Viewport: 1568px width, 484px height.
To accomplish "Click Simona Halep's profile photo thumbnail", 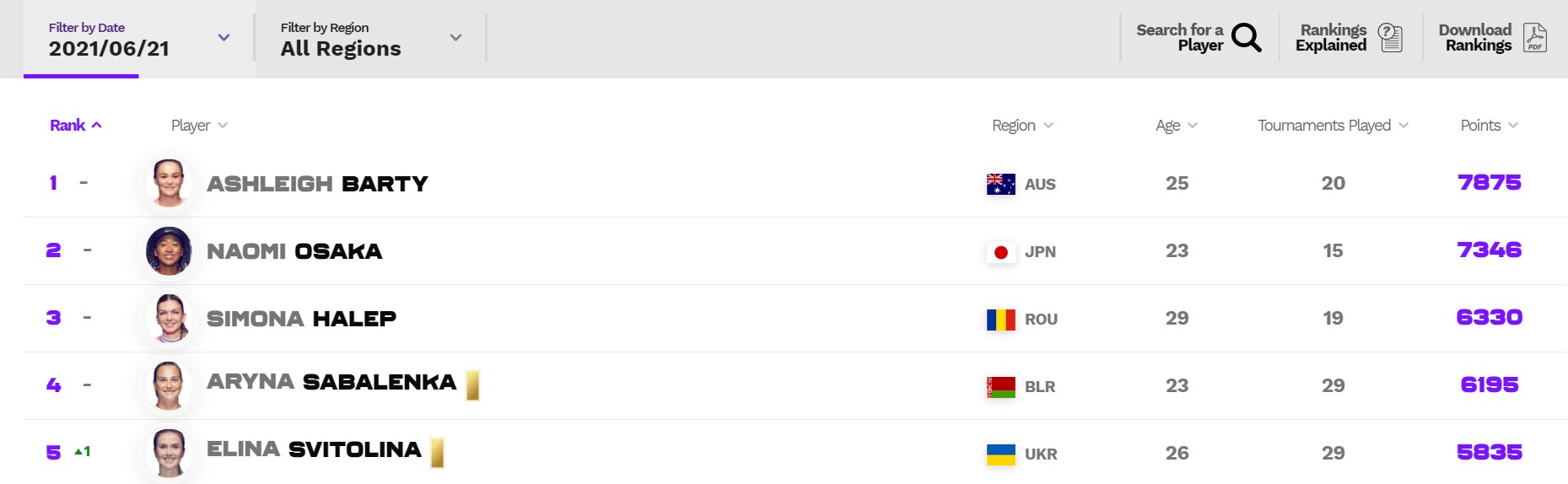I will 169,318.
